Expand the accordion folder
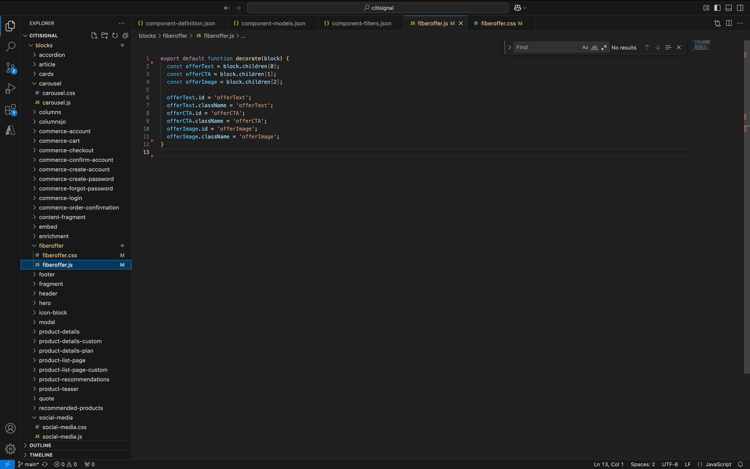 pos(52,55)
